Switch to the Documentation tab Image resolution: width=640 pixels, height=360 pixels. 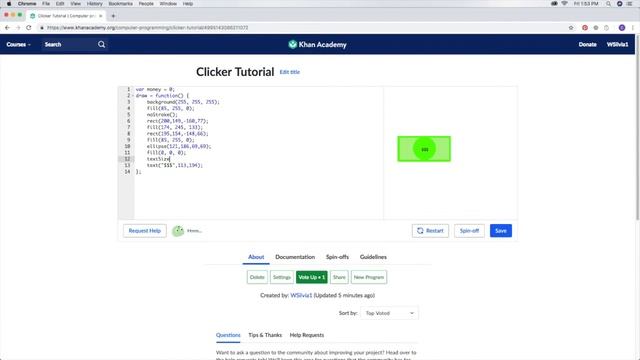pos(295,257)
